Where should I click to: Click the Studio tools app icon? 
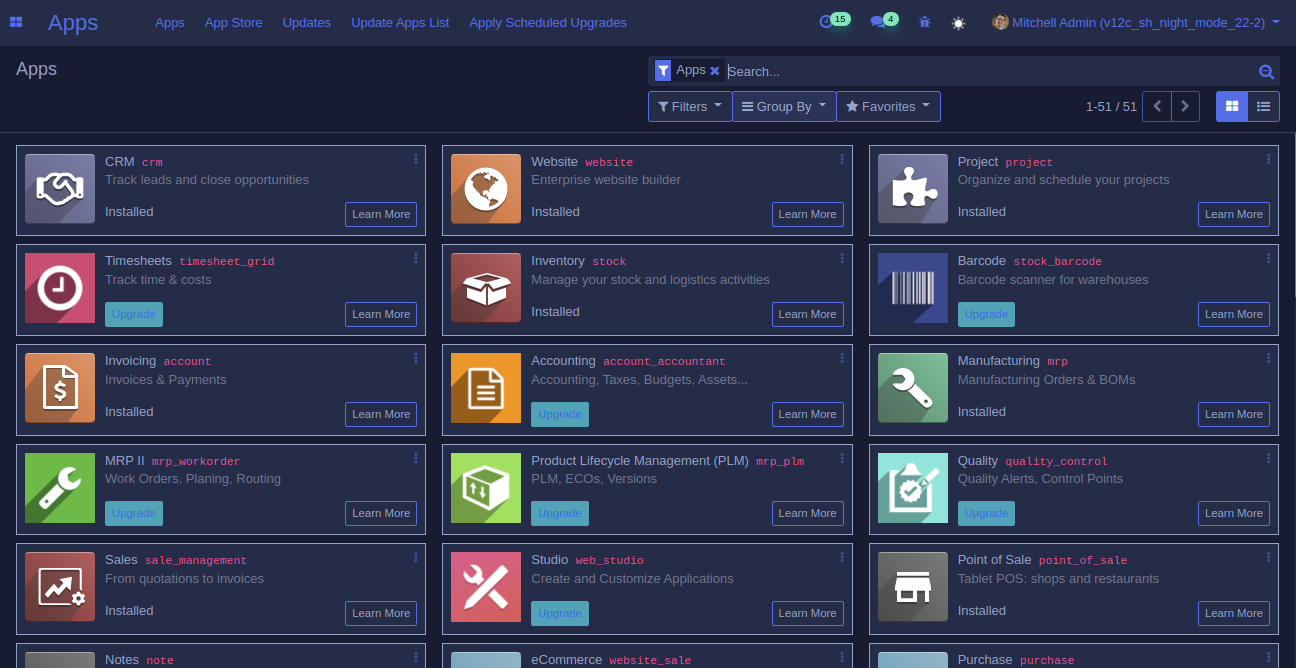tap(486, 587)
